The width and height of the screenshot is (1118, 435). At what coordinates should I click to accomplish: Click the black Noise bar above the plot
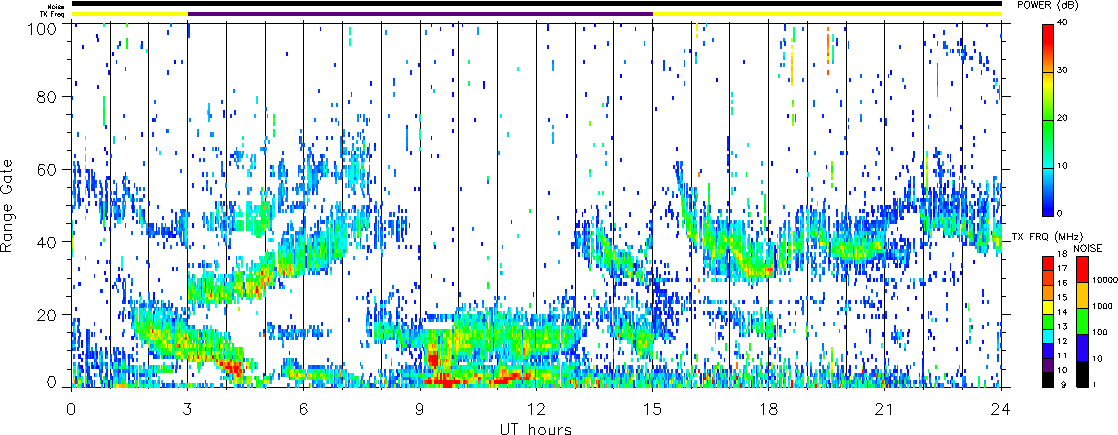536,4
